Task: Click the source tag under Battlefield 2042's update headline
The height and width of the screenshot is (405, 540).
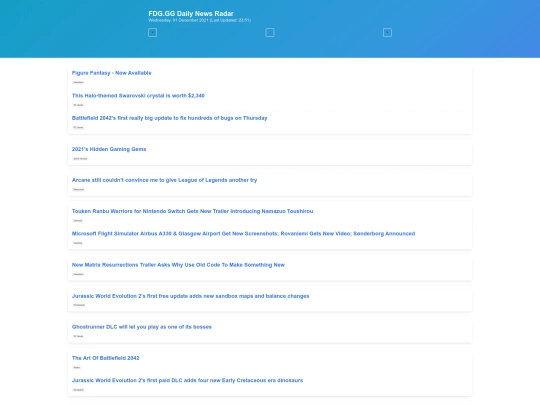Action: [78, 127]
